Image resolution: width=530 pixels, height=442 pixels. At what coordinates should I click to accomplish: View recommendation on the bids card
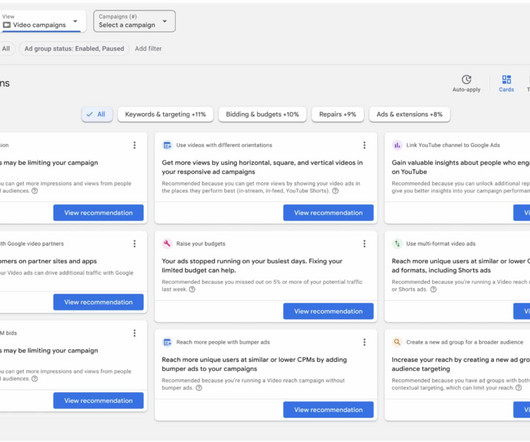click(x=98, y=400)
